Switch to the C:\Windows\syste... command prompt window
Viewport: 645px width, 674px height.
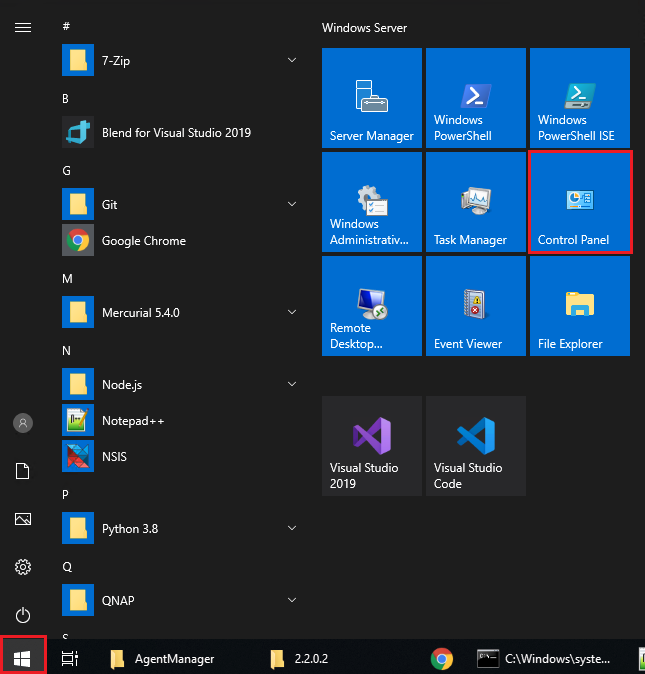point(544,659)
